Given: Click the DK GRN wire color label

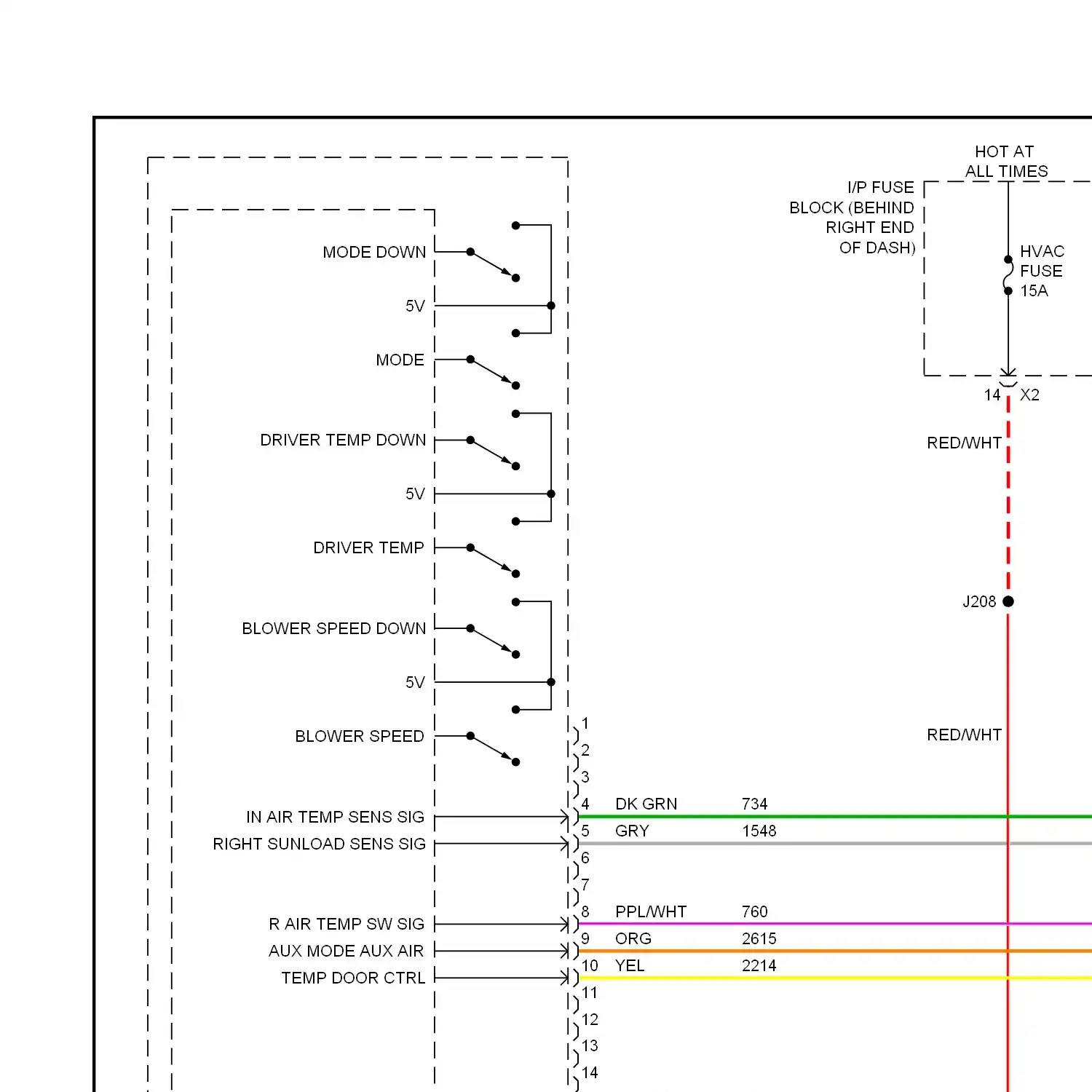Looking at the screenshot, I should [x=646, y=804].
